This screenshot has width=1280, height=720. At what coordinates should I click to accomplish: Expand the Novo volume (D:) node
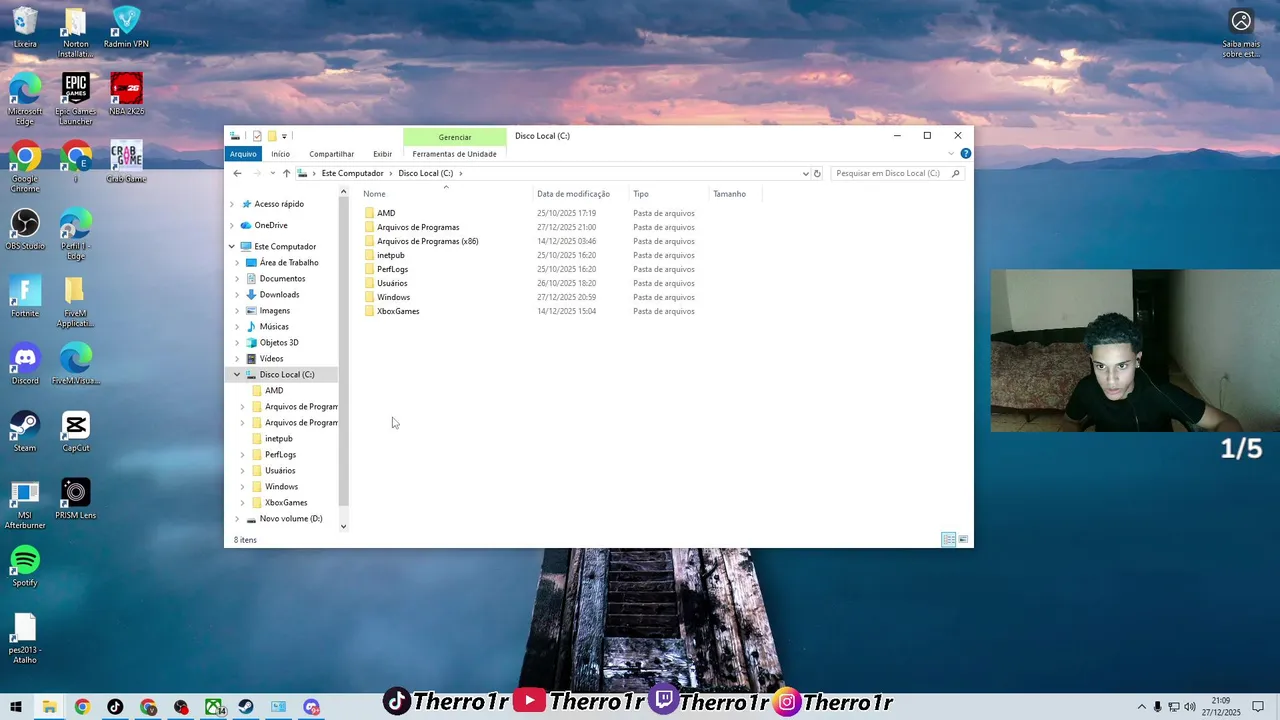pos(237,519)
